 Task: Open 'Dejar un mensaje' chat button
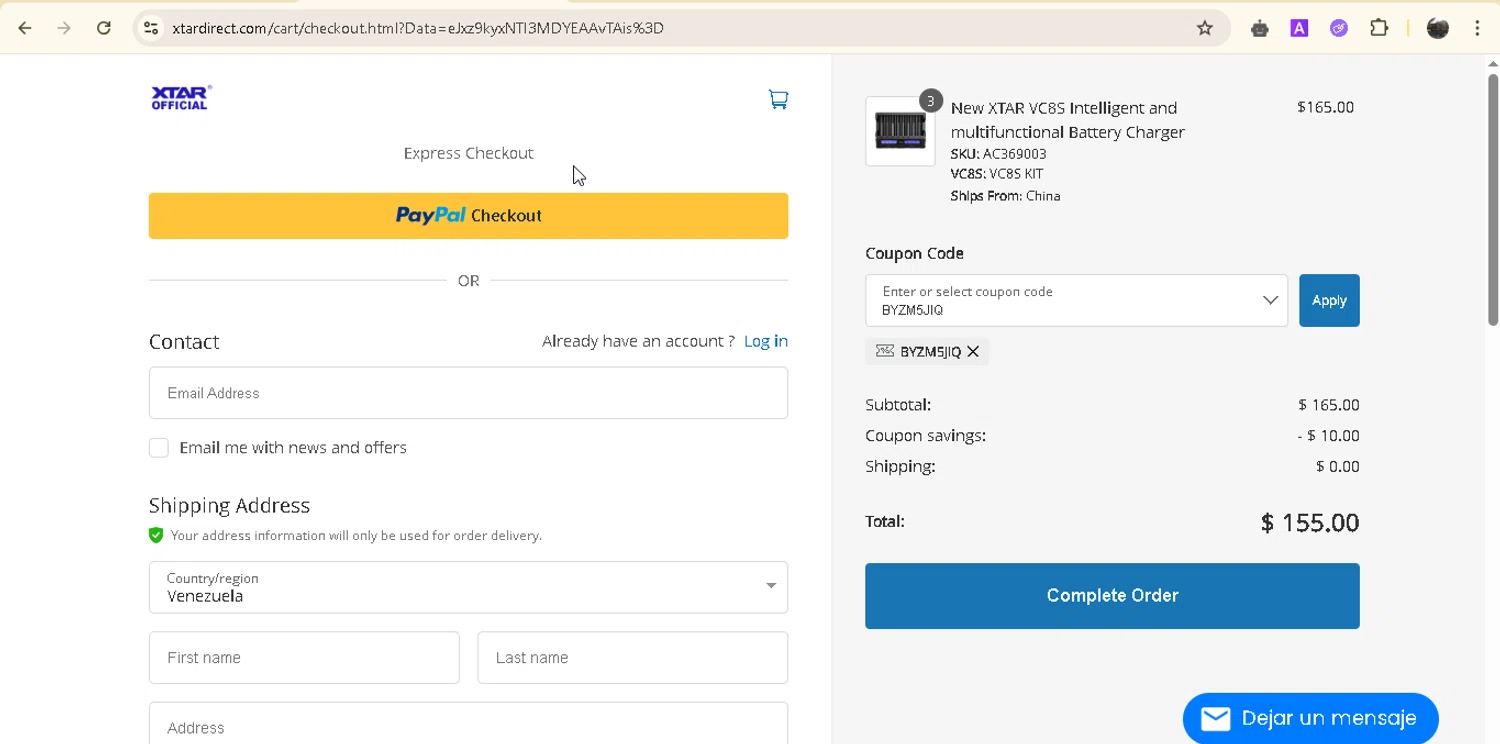click(x=1310, y=718)
